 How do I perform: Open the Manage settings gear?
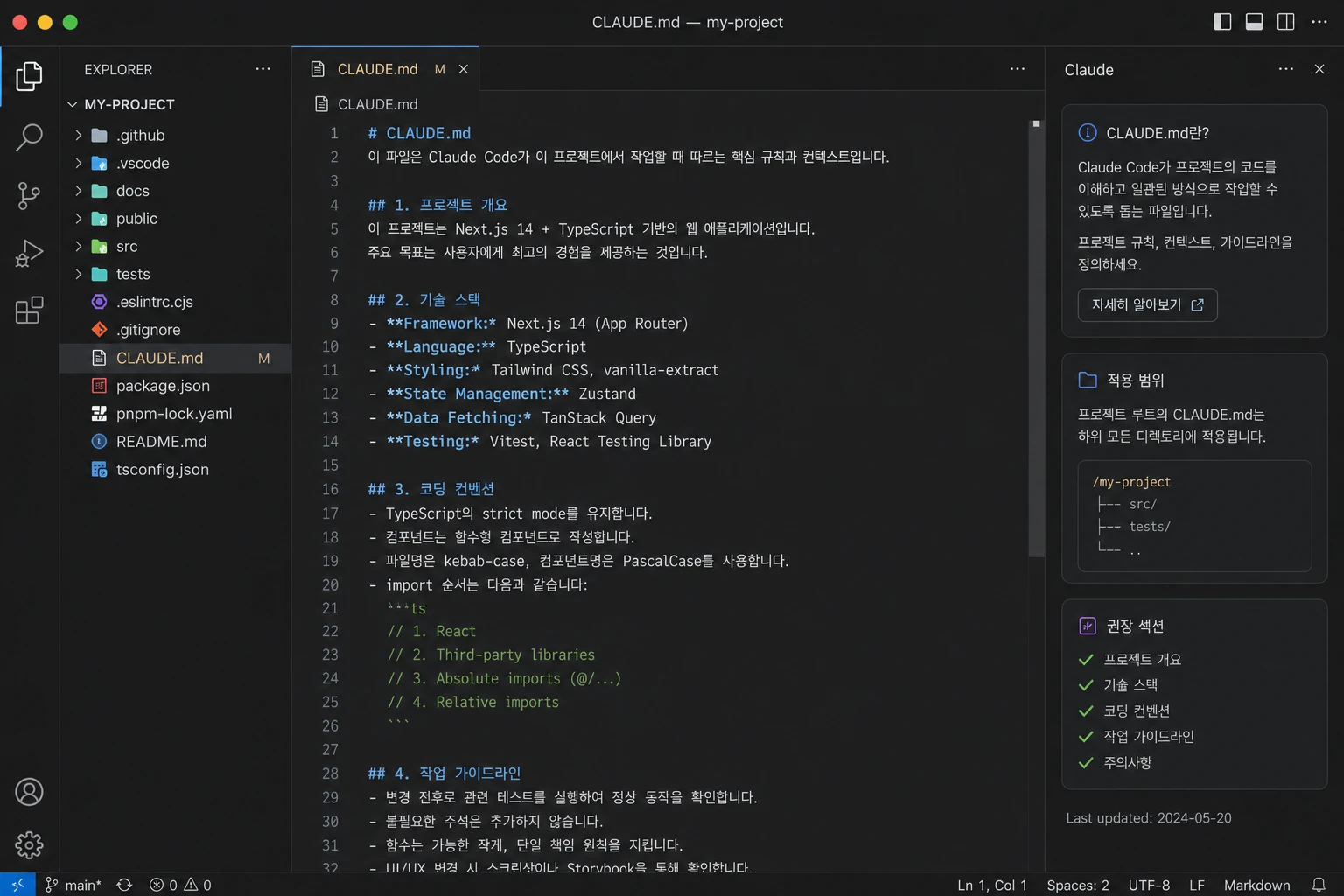click(29, 844)
